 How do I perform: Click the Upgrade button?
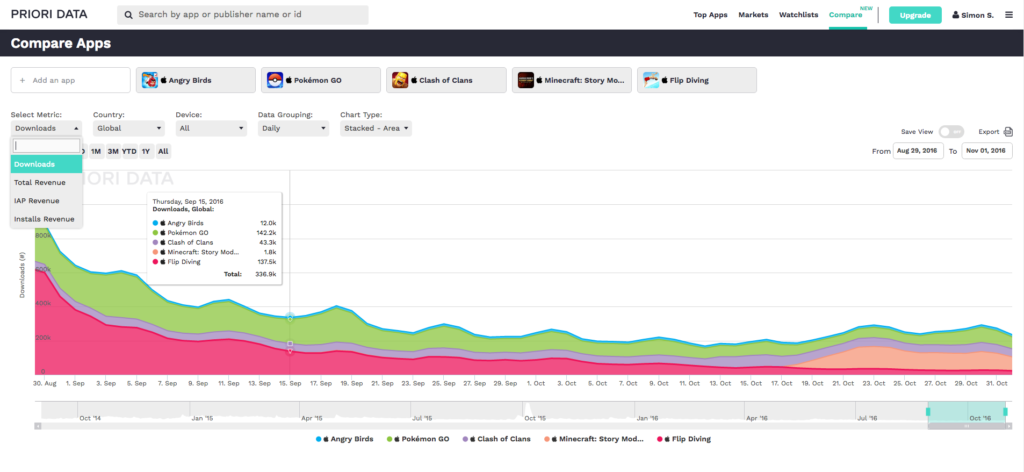pos(915,15)
